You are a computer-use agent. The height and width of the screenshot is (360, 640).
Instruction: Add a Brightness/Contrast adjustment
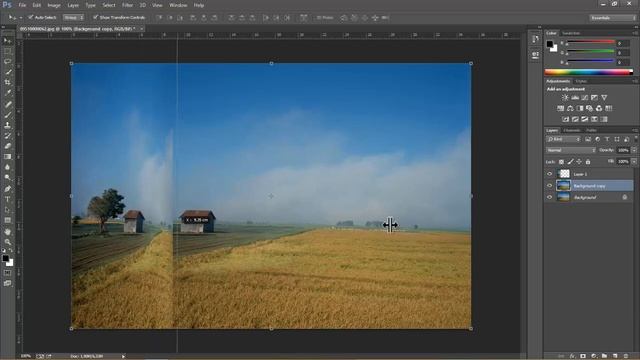(x=565, y=98)
